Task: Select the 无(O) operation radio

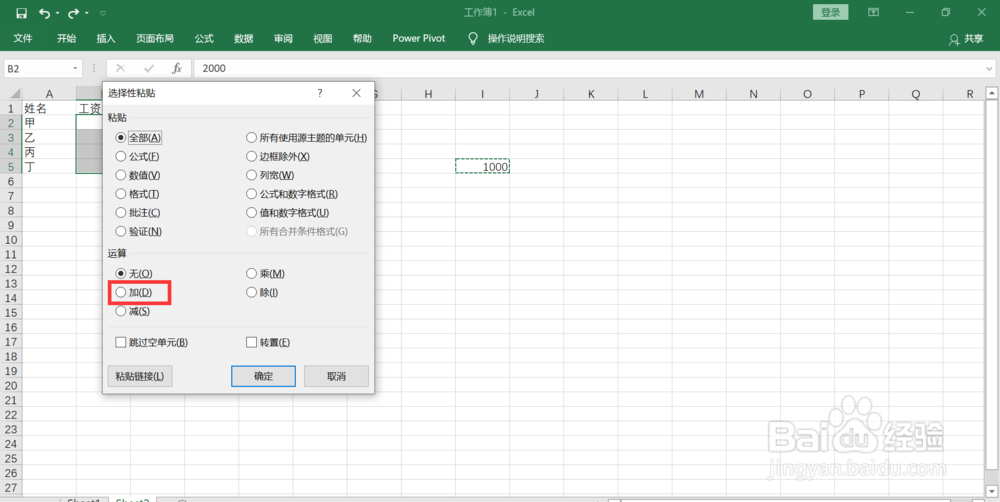Action: pos(134,274)
